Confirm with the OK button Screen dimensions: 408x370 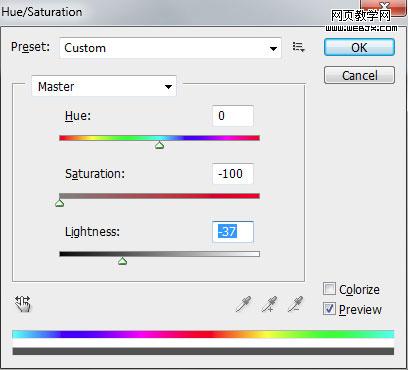359,47
